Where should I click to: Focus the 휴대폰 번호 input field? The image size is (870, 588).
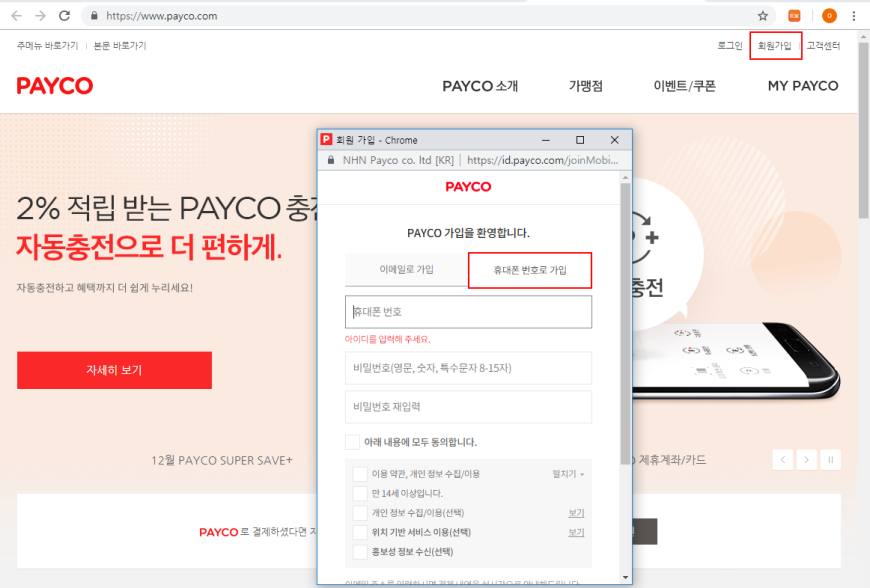[x=468, y=312]
